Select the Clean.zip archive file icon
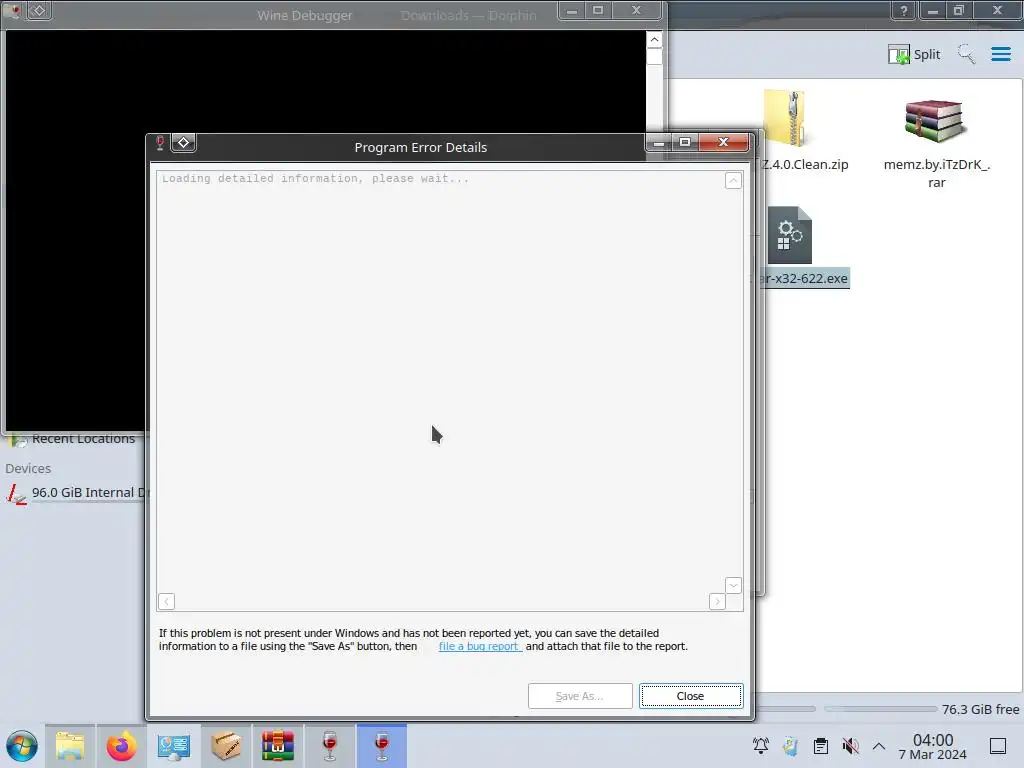 tap(784, 118)
